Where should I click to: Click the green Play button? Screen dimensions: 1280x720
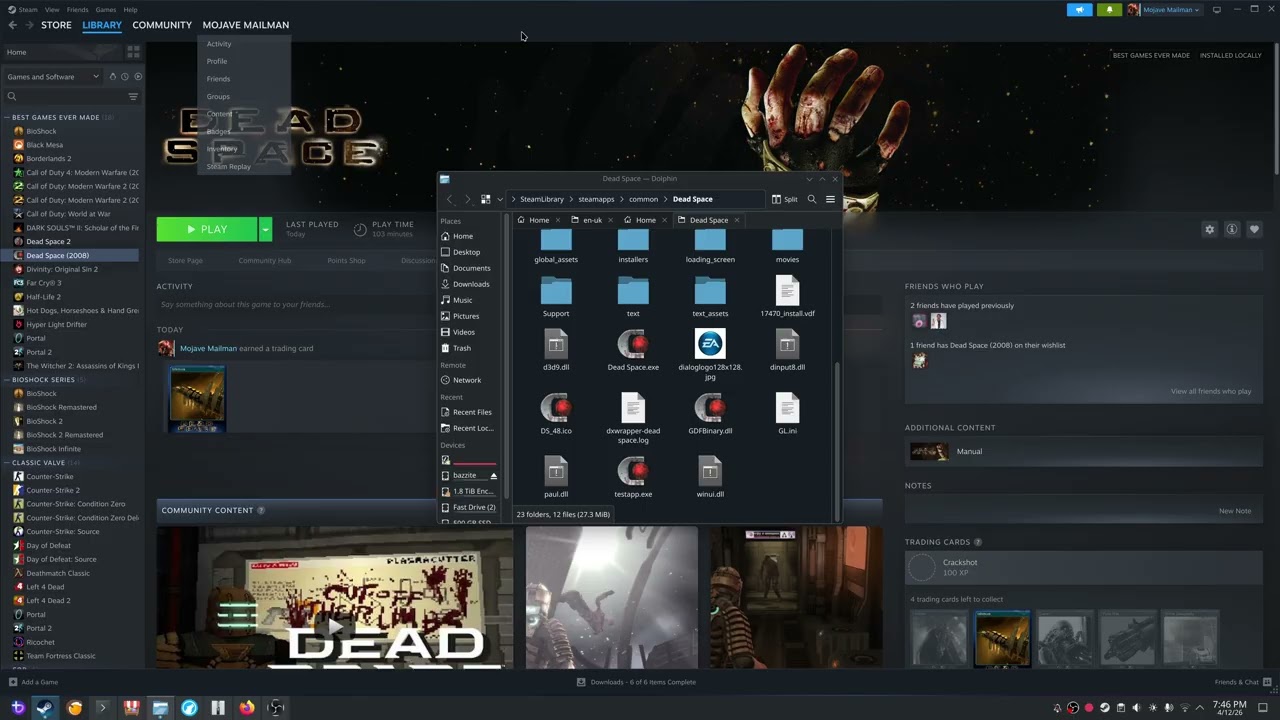click(x=207, y=229)
